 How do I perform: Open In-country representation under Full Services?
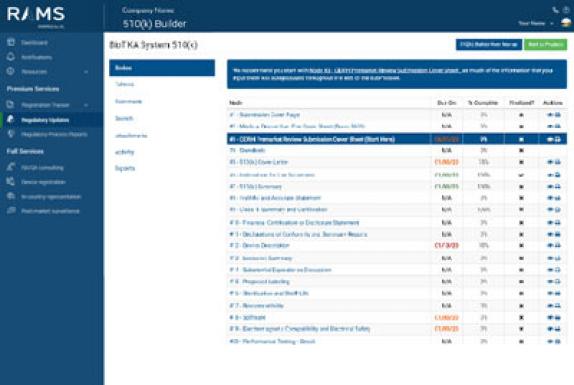[51, 197]
